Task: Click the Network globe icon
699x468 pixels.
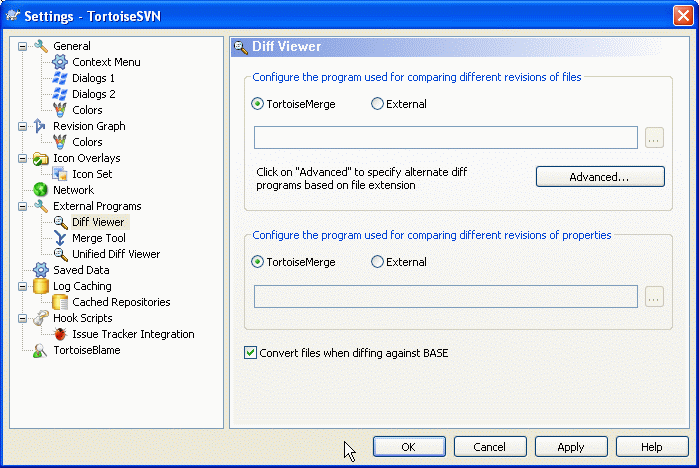Action: [x=41, y=190]
